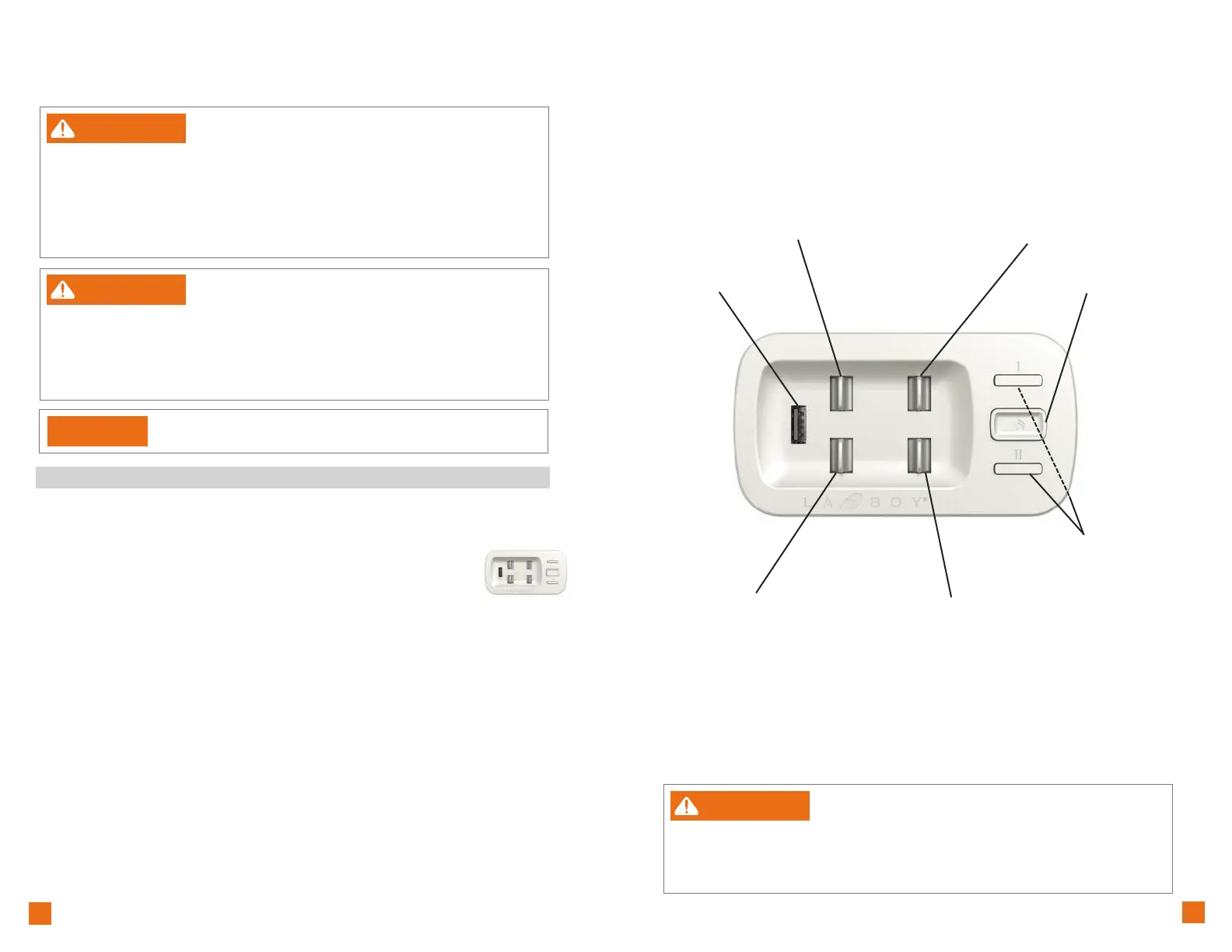Viewport: 1232px width, 952px height.
Task: Click the La-Z-Boy leaf logo on the remote
Action: point(852,502)
